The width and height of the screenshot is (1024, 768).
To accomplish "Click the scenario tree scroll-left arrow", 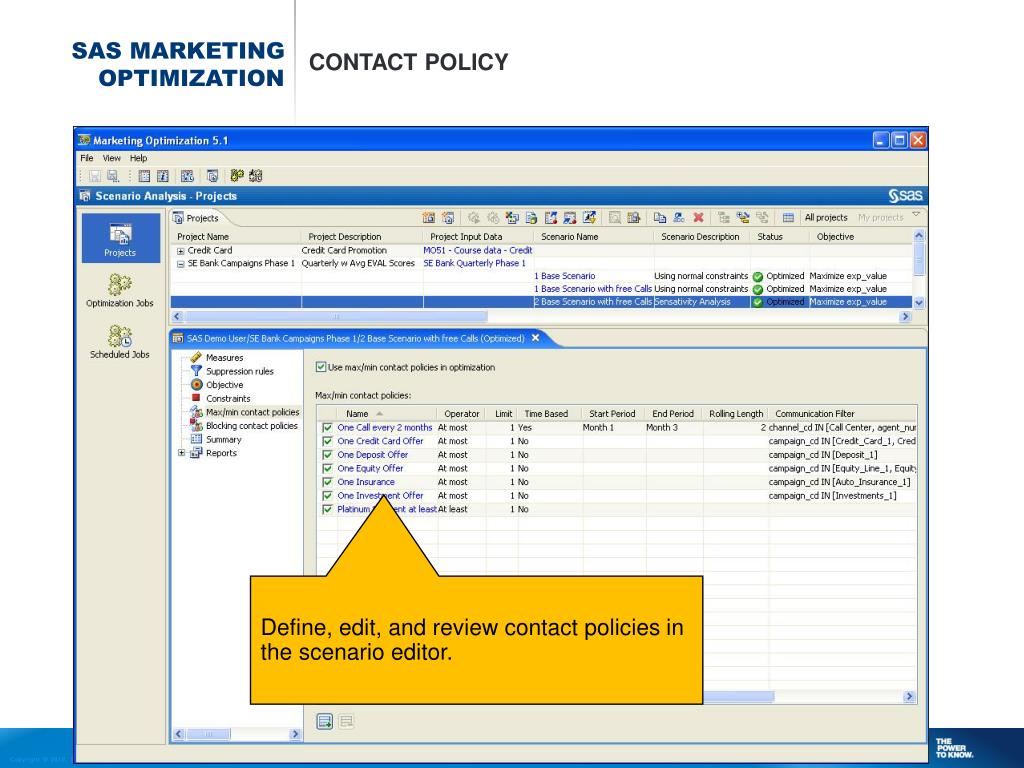I will pyautogui.click(x=179, y=734).
